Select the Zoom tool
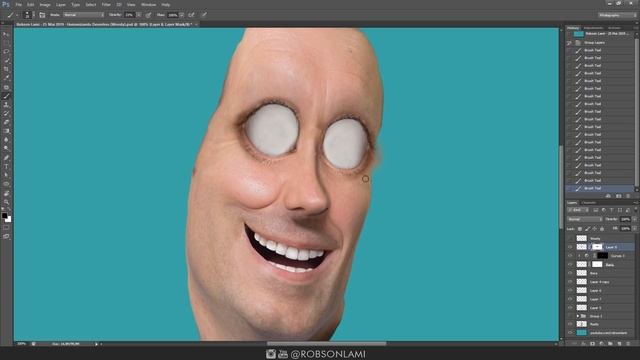 [x=6, y=202]
